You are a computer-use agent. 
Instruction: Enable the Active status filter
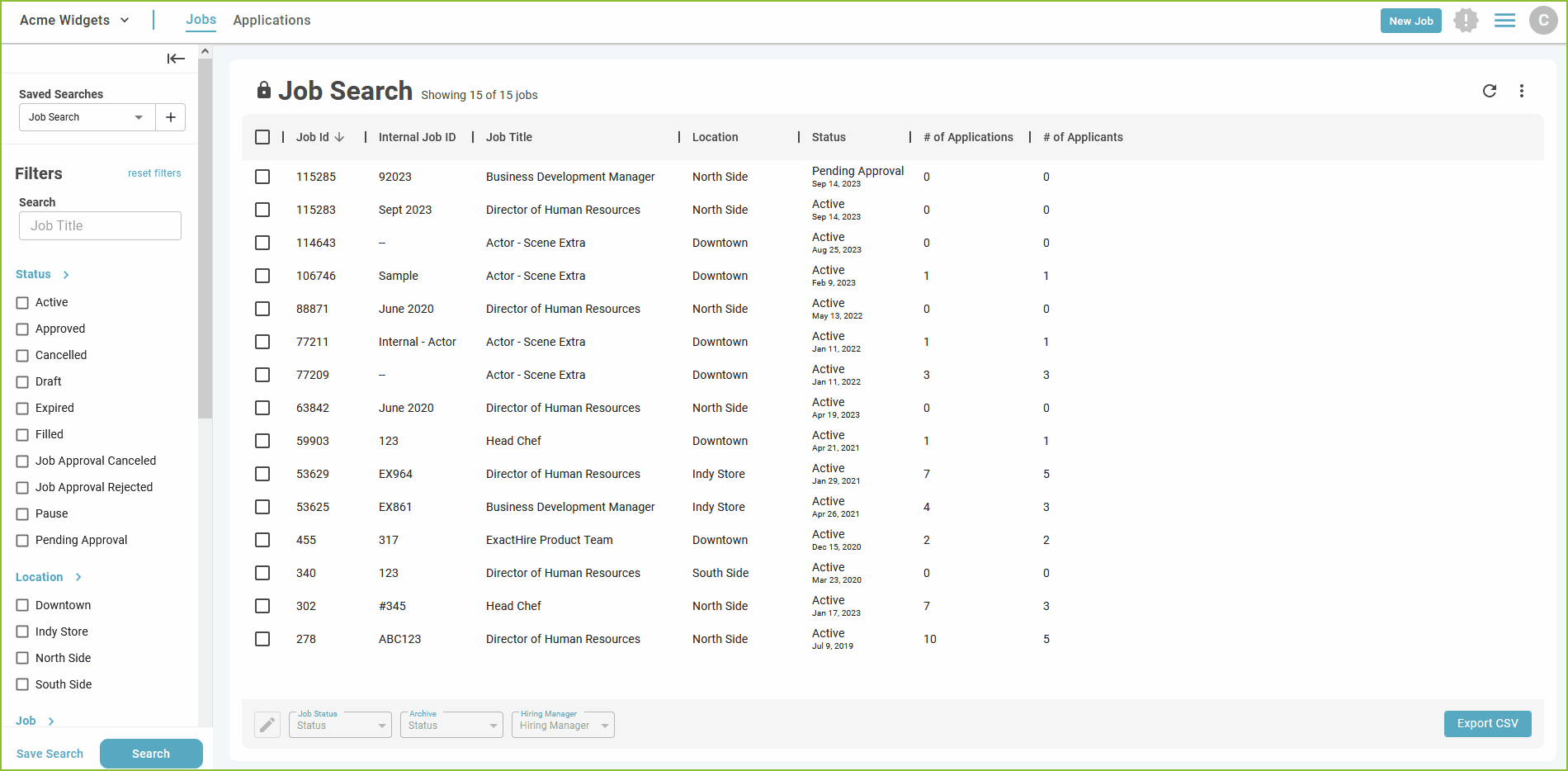(x=22, y=303)
